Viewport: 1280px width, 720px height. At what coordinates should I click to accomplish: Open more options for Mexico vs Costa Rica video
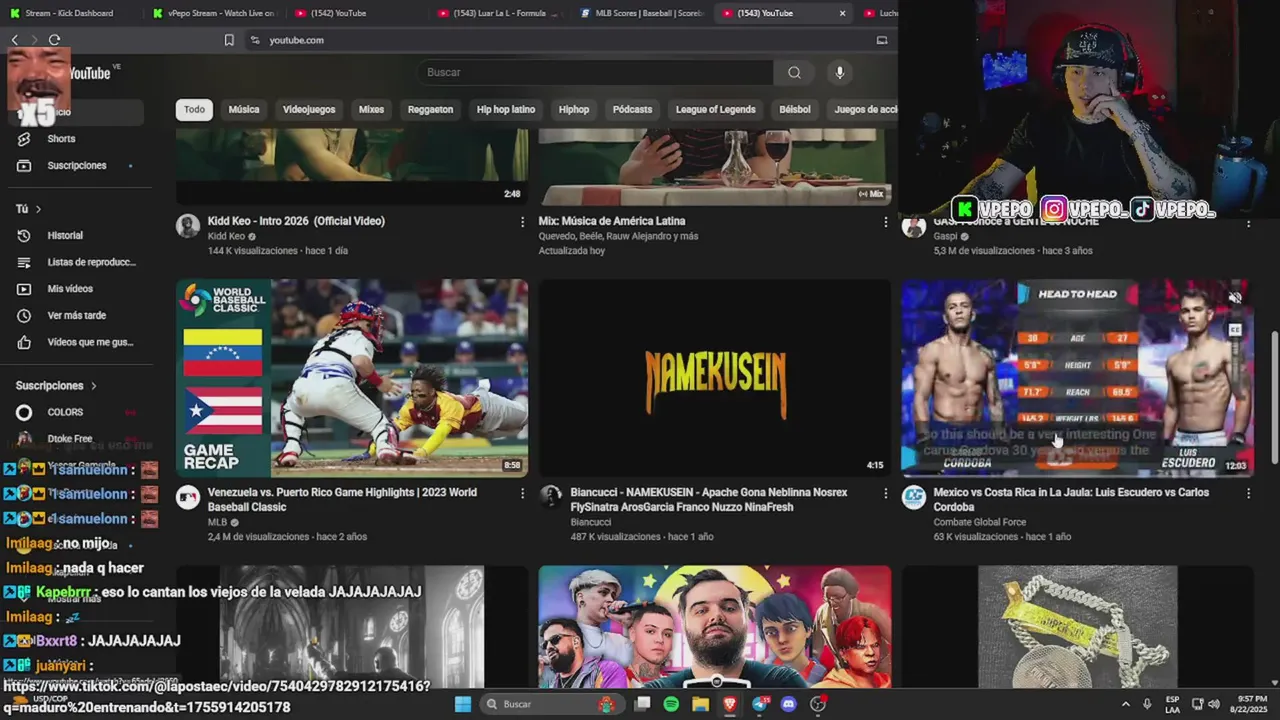point(1248,493)
